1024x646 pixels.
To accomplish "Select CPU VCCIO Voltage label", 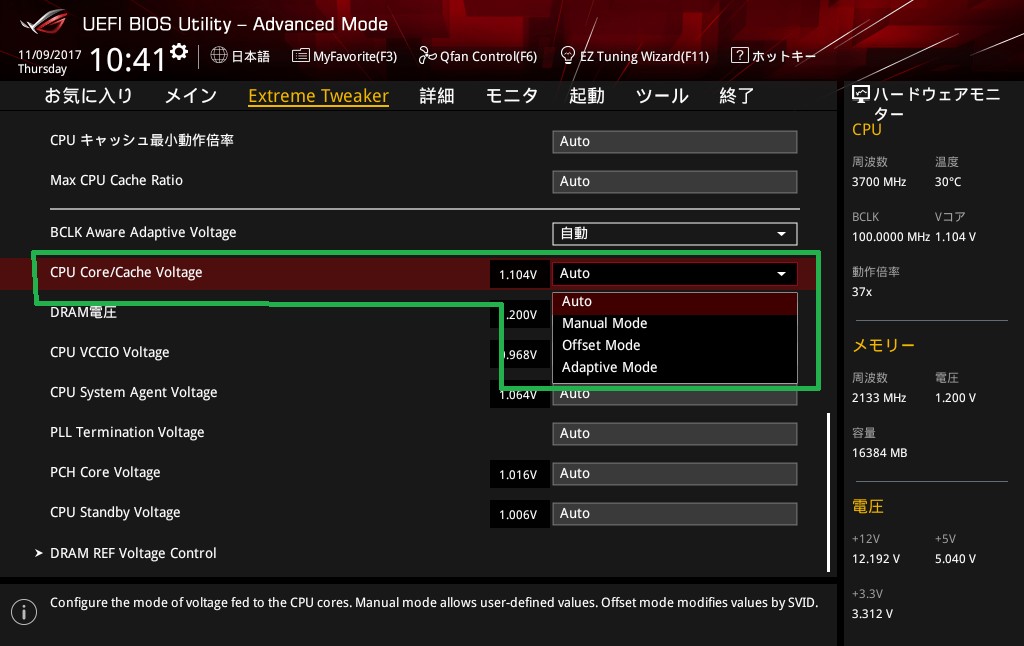I will click(x=110, y=353).
